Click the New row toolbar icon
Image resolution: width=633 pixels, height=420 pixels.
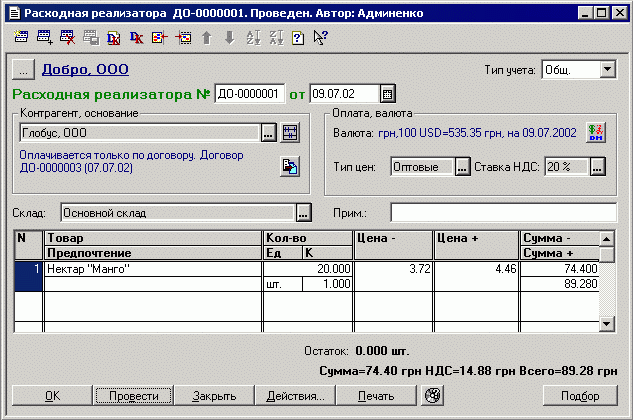[x=21, y=38]
